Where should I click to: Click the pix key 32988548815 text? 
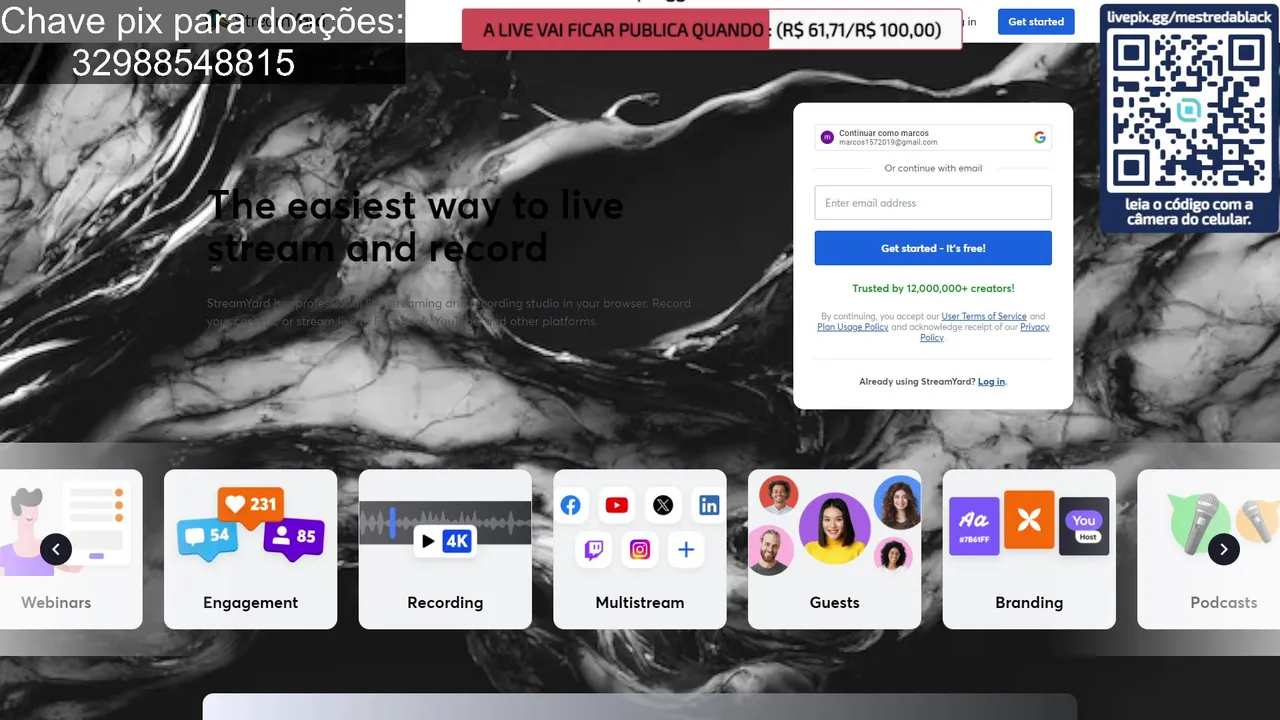pos(183,64)
